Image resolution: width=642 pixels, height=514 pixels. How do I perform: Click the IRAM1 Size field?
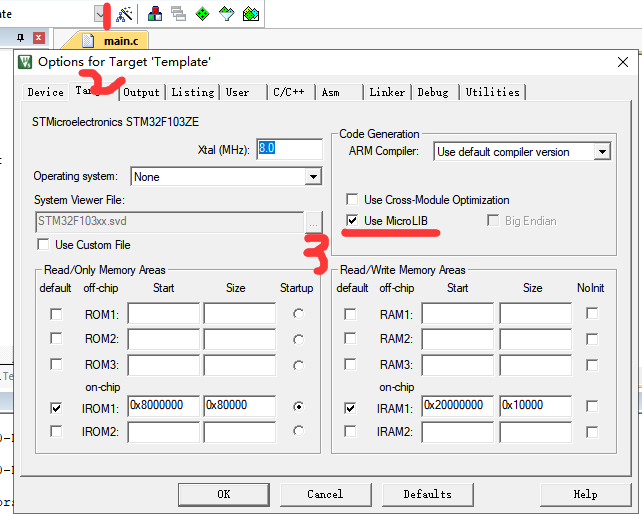click(536, 406)
